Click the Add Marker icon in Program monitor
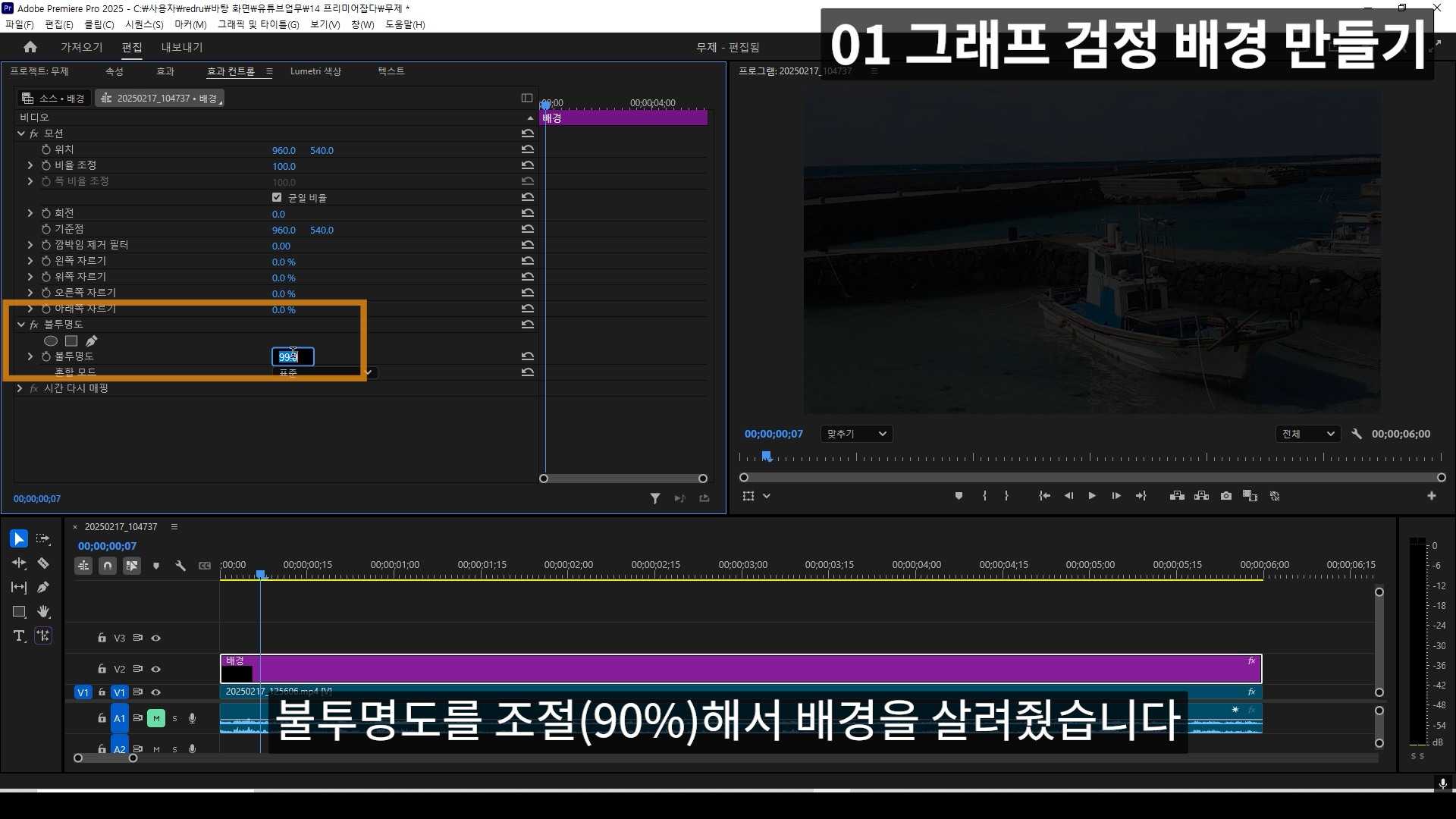The height and width of the screenshot is (819, 1456). point(959,496)
